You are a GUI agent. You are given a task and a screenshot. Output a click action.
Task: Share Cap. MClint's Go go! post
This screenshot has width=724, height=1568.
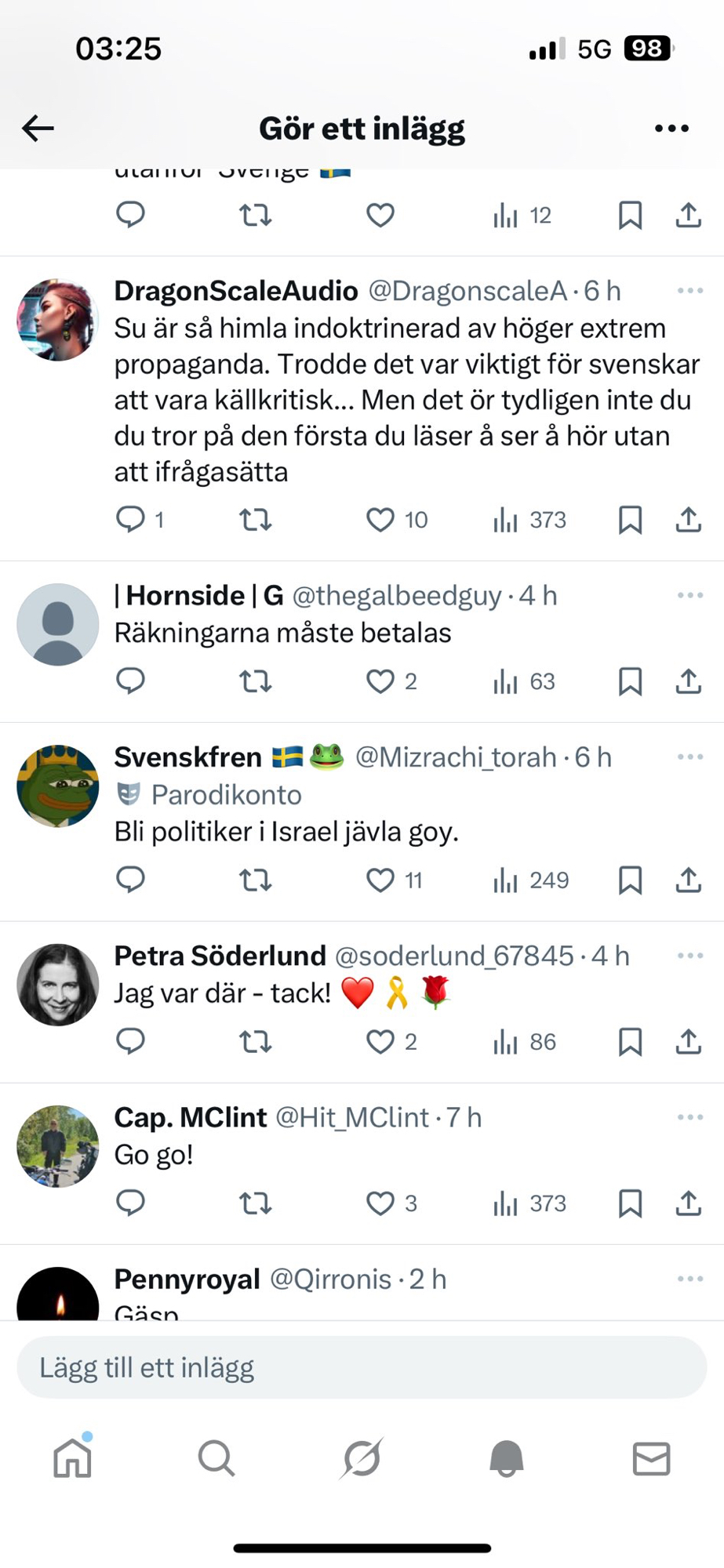(x=688, y=1203)
